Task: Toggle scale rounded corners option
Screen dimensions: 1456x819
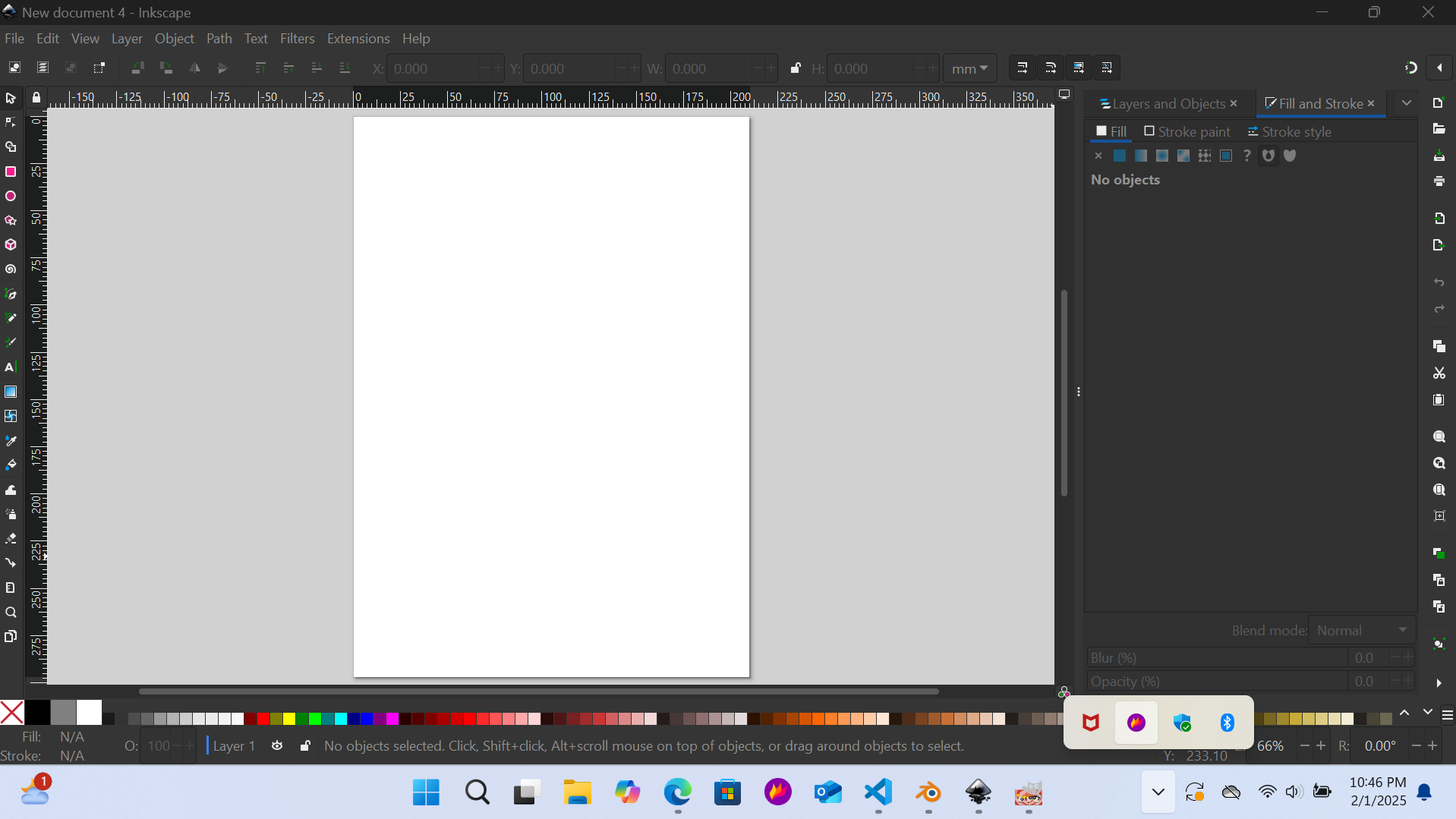Action: (x=1050, y=68)
